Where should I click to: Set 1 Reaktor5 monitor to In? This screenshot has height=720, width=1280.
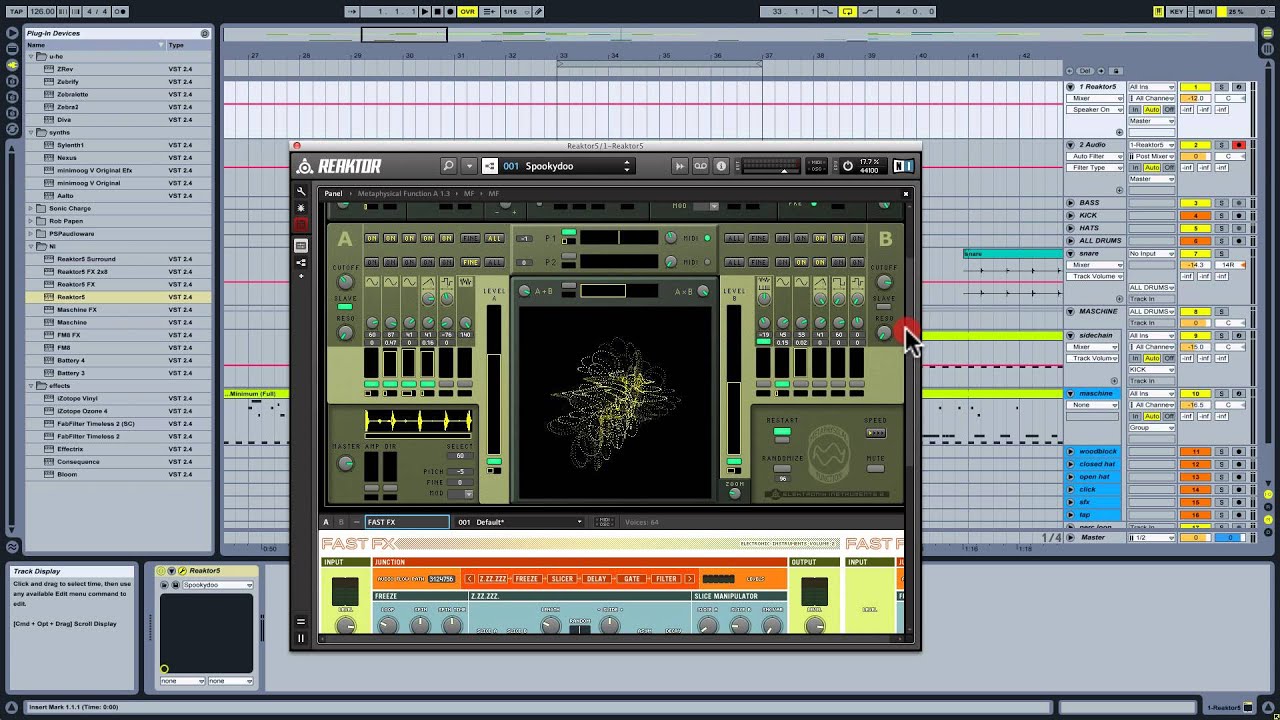coord(1135,109)
